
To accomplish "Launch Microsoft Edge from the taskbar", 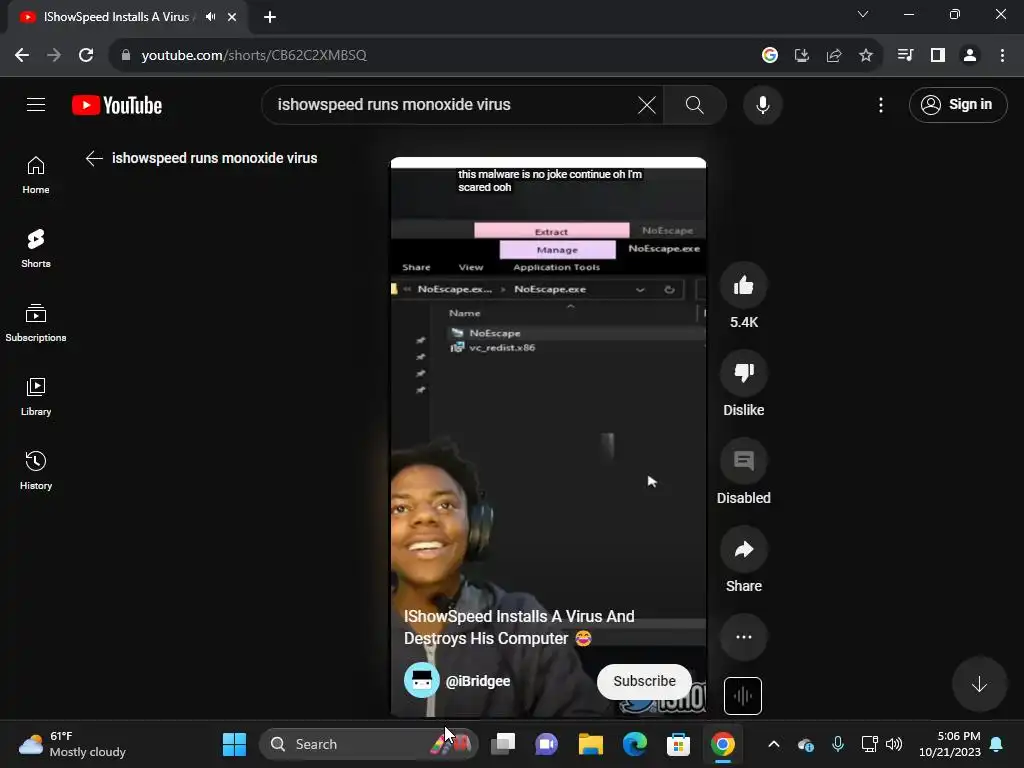I will pos(634,744).
